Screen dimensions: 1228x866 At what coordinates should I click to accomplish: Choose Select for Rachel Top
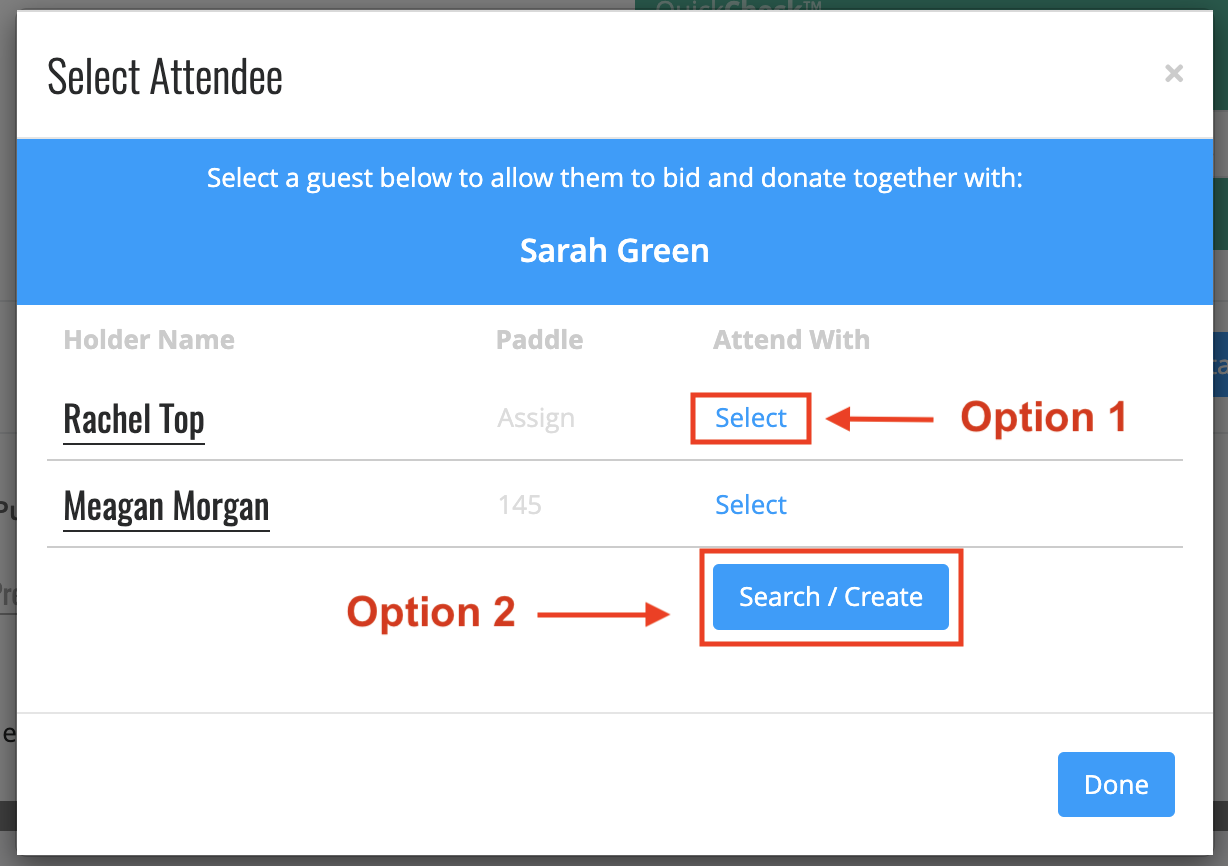pos(751,418)
